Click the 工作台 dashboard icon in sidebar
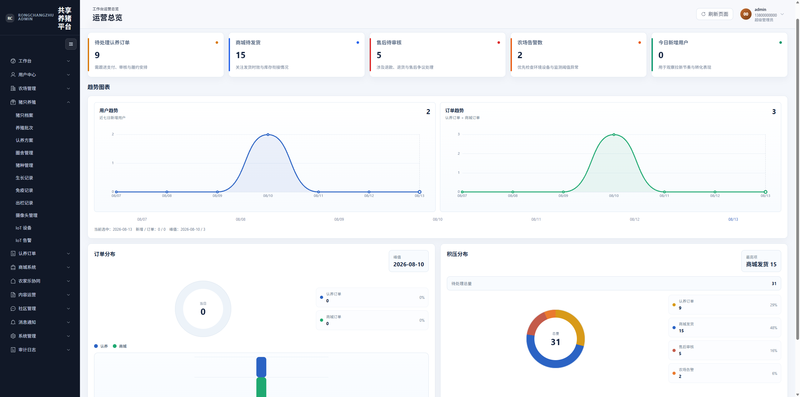The width and height of the screenshot is (800, 397). 13,61
